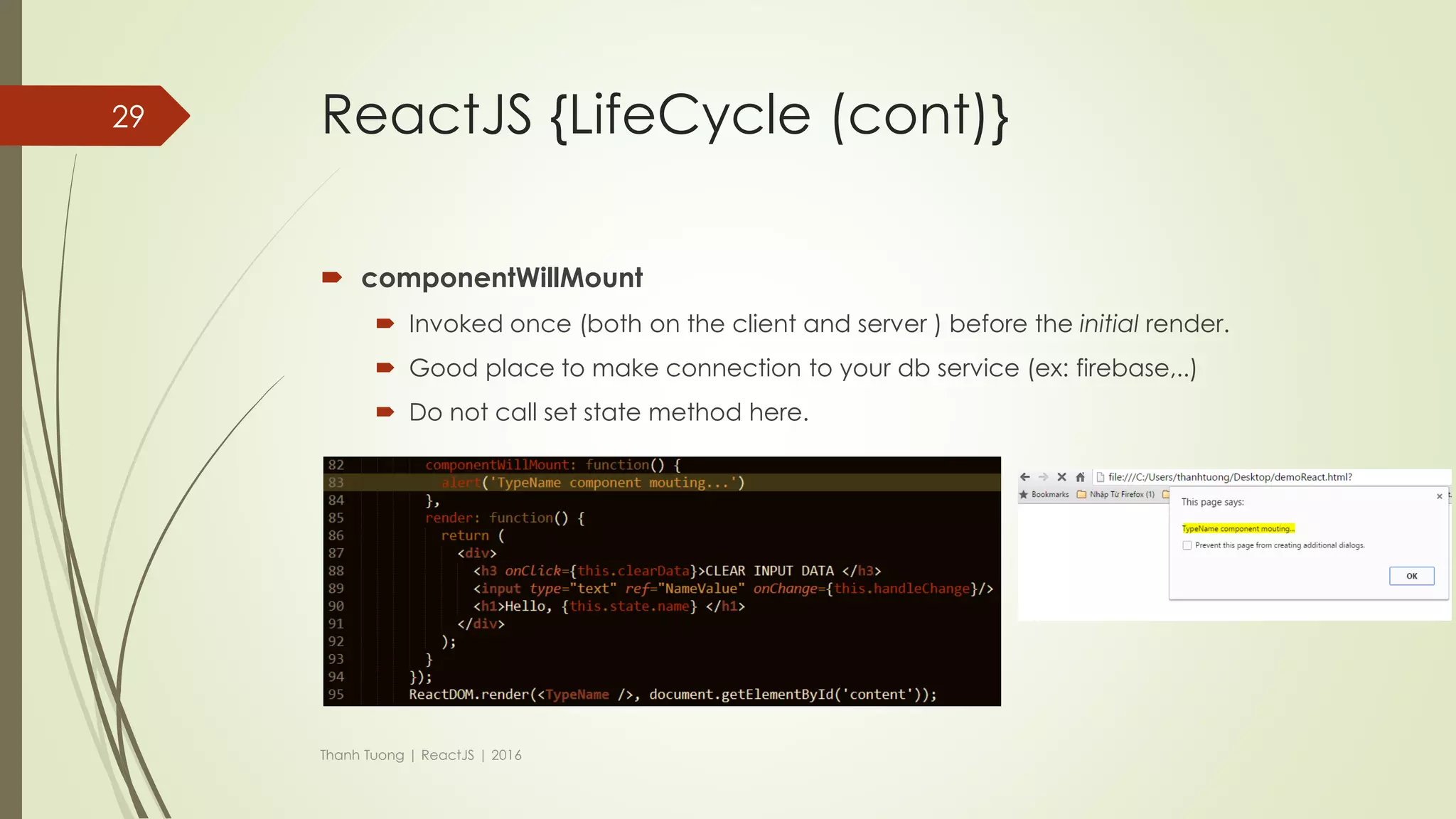Click the componentWillMount heading
This screenshot has width=1456, height=819.
pyautogui.click(x=501, y=278)
